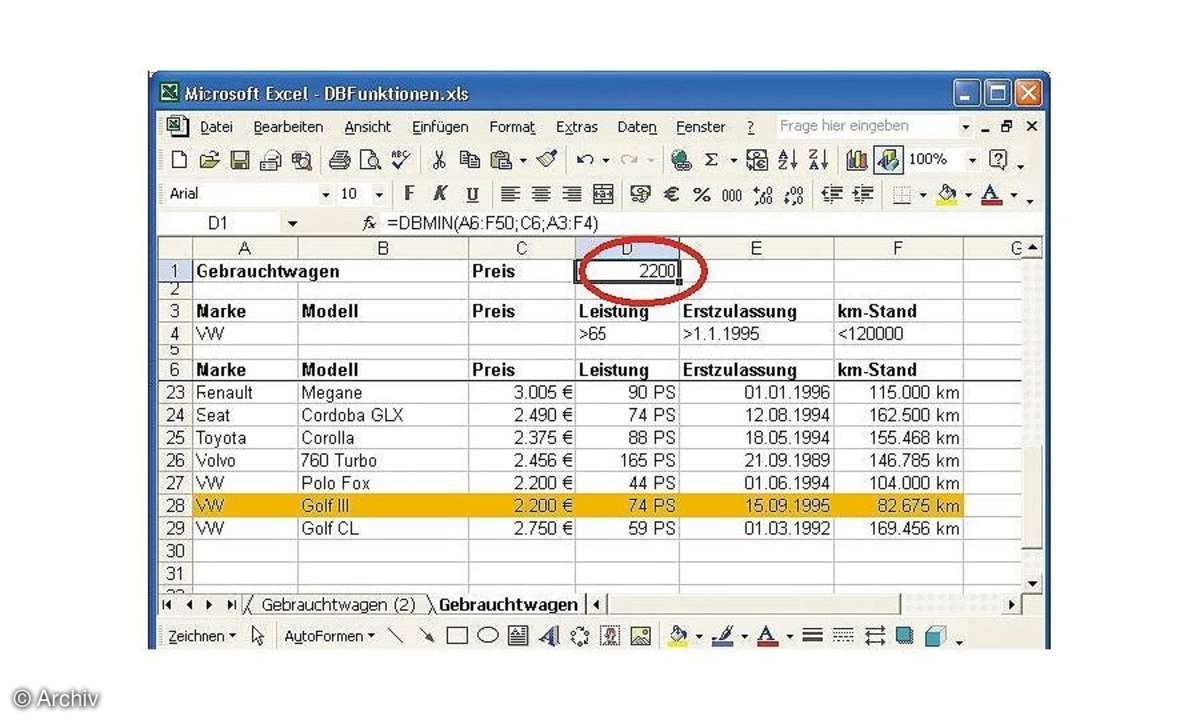Viewport: 1200px width, 720px height.
Task: Select row header 28
Action: 176,505
